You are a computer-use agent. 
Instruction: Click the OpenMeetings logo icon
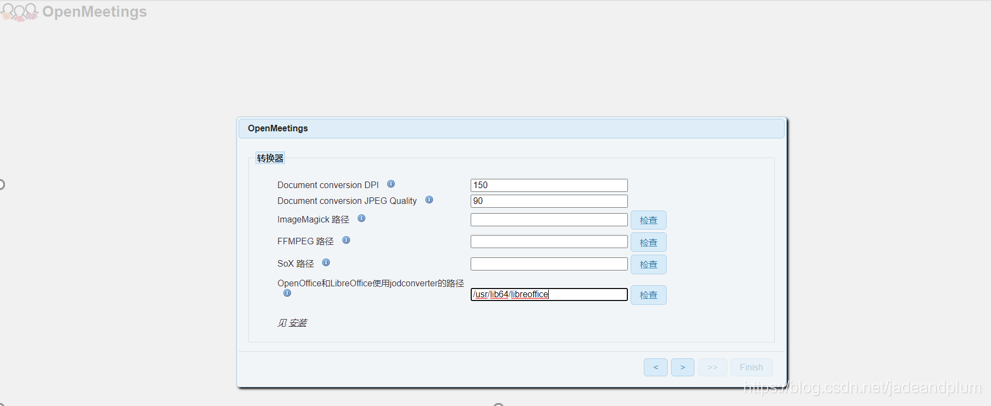[x=19, y=12]
